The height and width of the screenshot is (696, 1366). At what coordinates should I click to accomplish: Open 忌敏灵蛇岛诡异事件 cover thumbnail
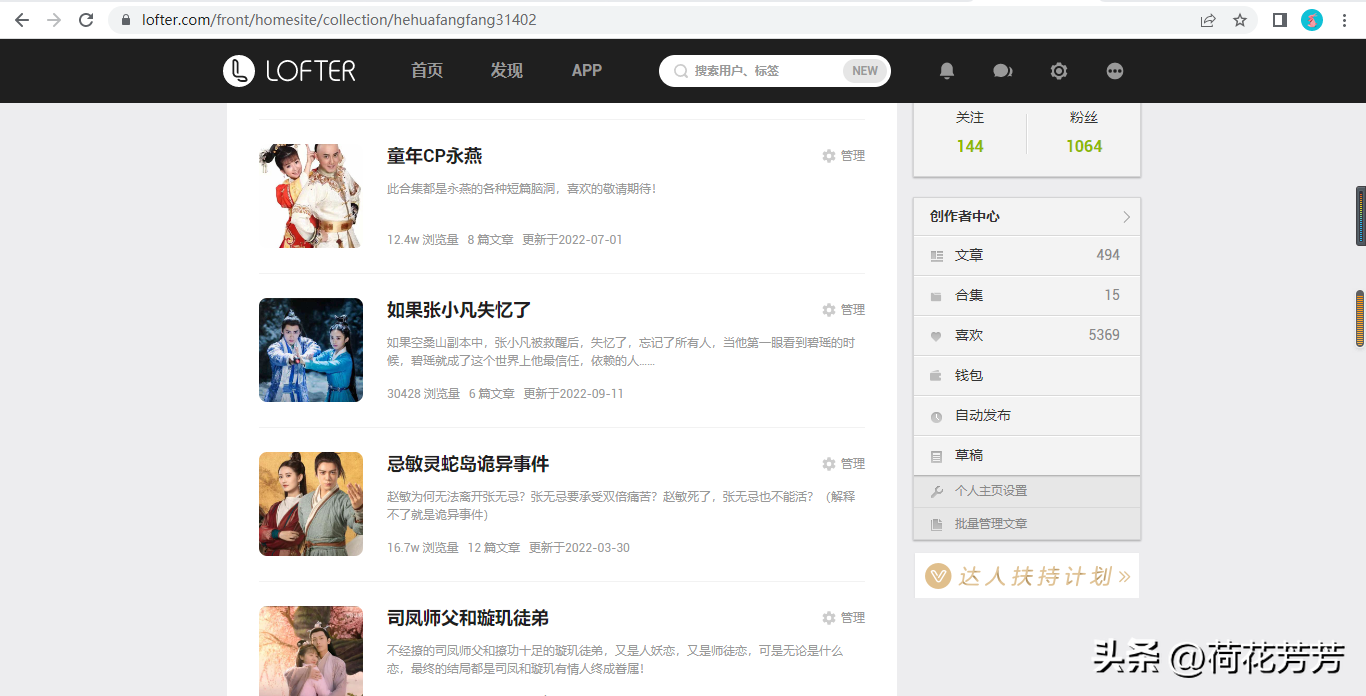click(x=311, y=504)
